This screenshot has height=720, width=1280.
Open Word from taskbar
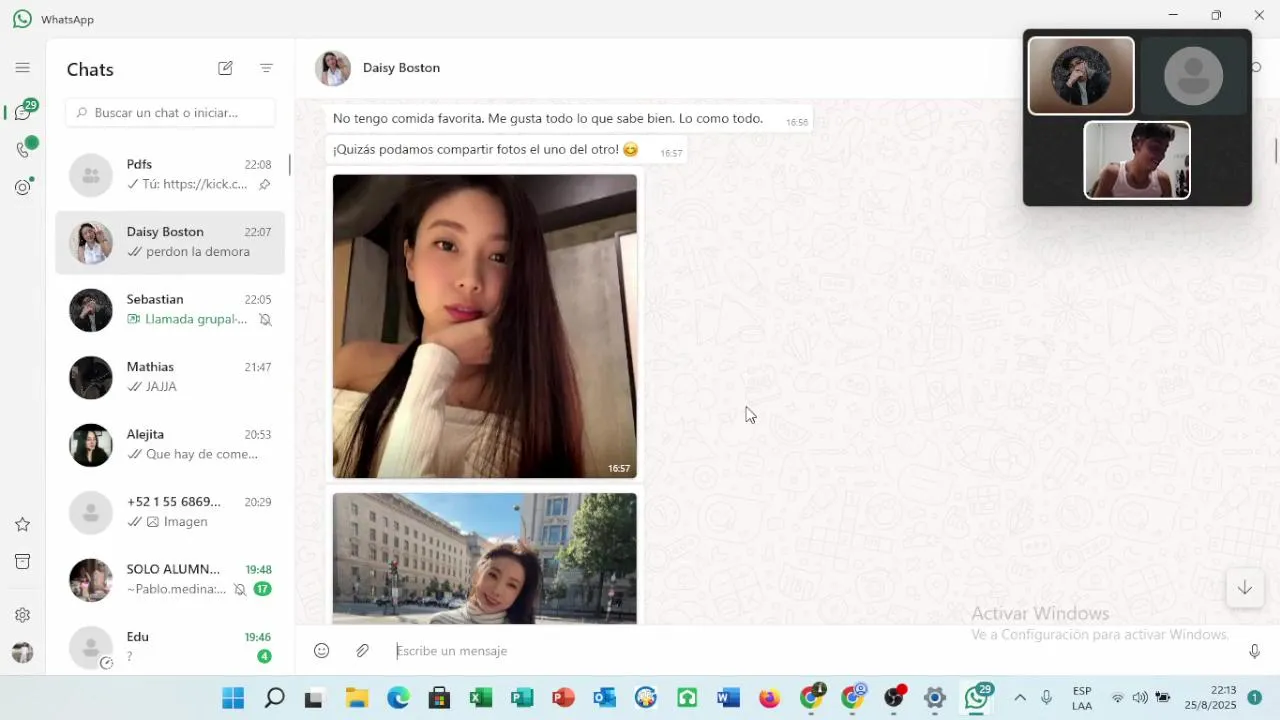(x=728, y=698)
